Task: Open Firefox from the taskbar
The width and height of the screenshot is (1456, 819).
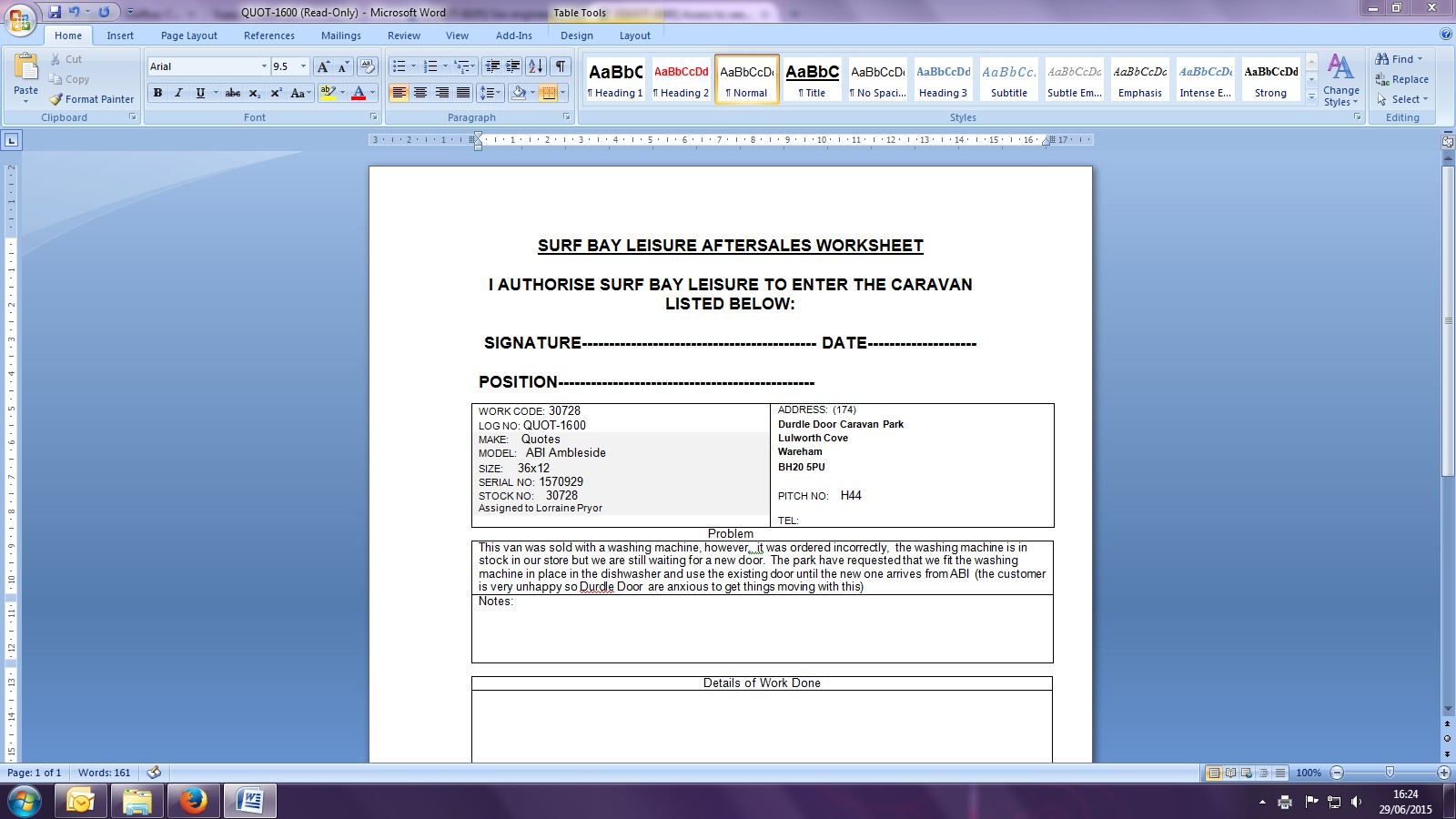Action: tap(193, 801)
